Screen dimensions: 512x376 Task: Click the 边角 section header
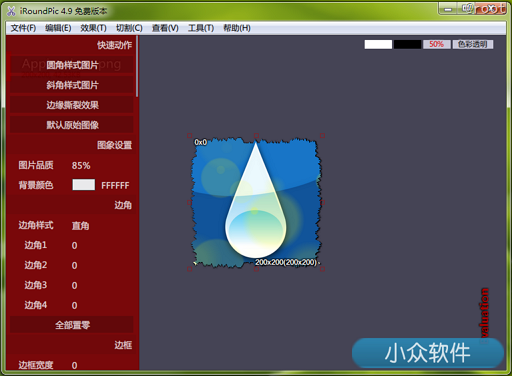123,205
